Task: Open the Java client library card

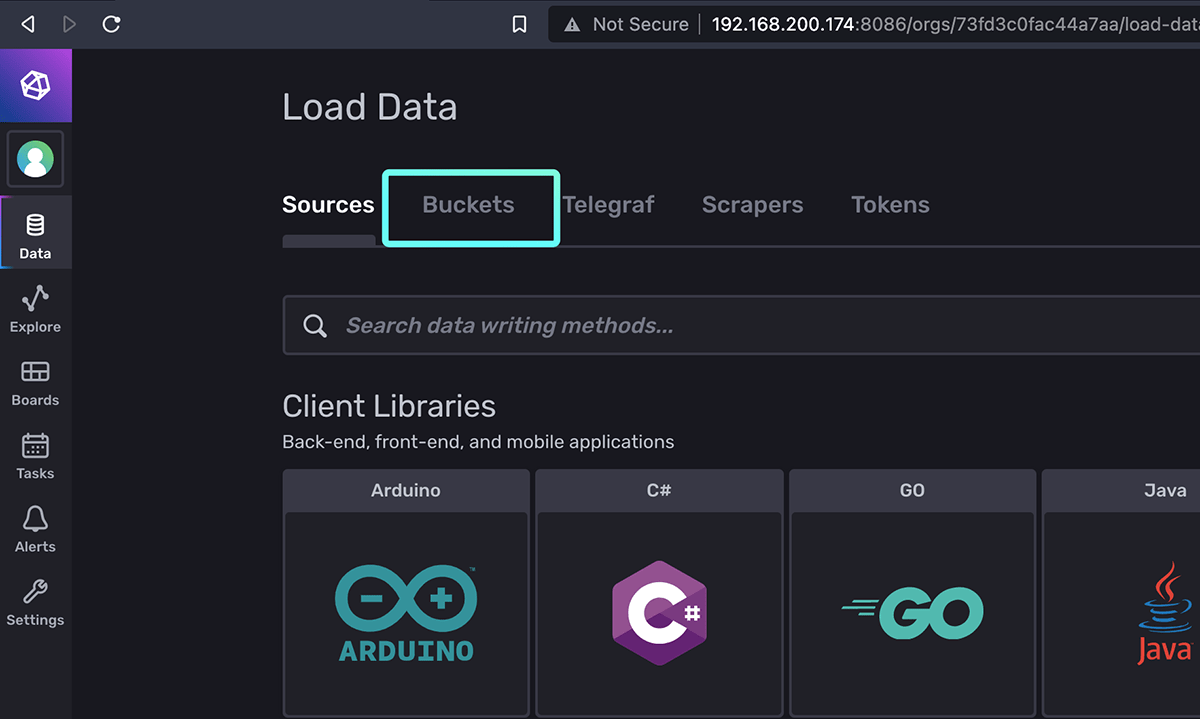Action: click(1121, 594)
